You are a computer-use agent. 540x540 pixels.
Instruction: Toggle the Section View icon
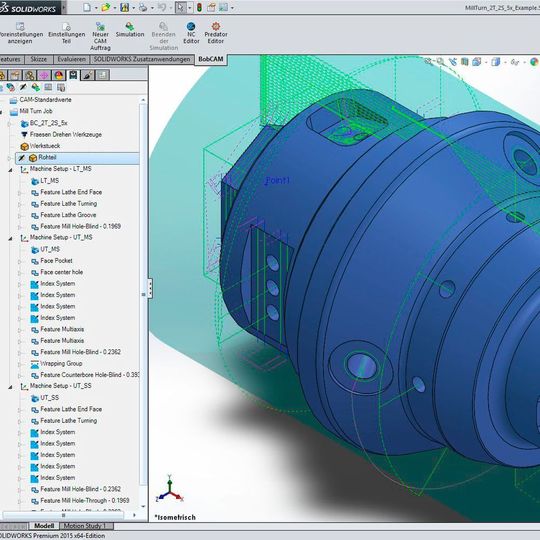coord(465,62)
